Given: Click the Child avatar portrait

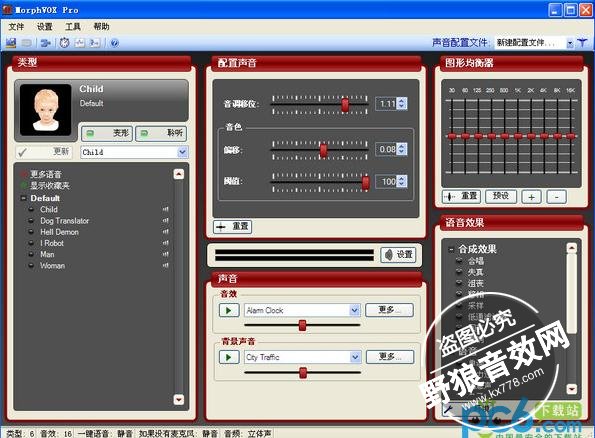Looking at the screenshot, I should (46, 110).
